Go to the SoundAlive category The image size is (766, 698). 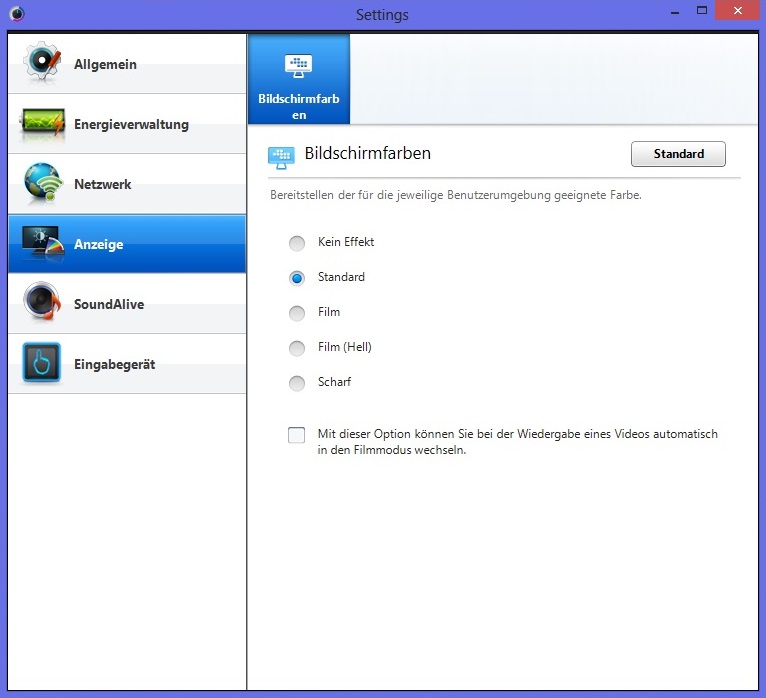[127, 304]
